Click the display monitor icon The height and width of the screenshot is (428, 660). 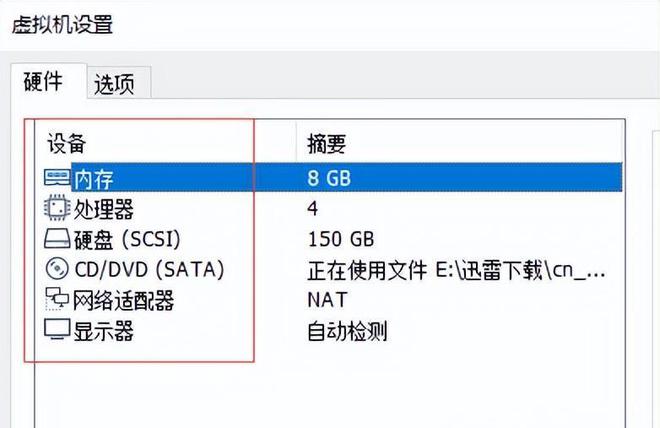point(58,330)
